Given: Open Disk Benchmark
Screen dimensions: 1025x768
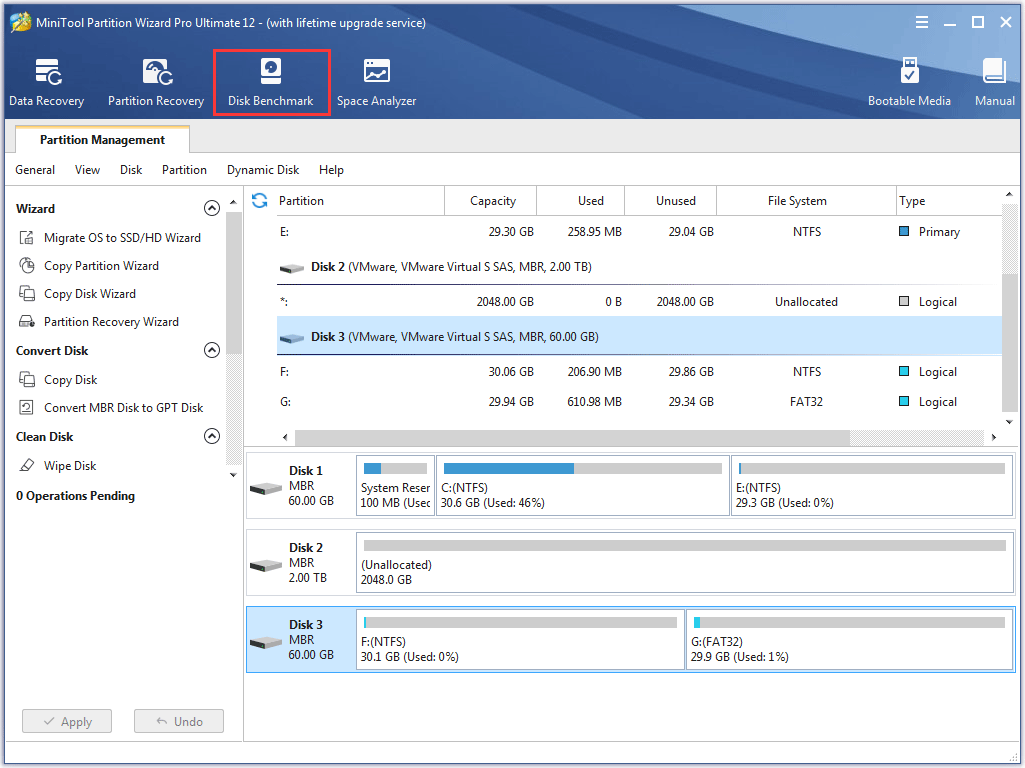Looking at the screenshot, I should (x=271, y=80).
